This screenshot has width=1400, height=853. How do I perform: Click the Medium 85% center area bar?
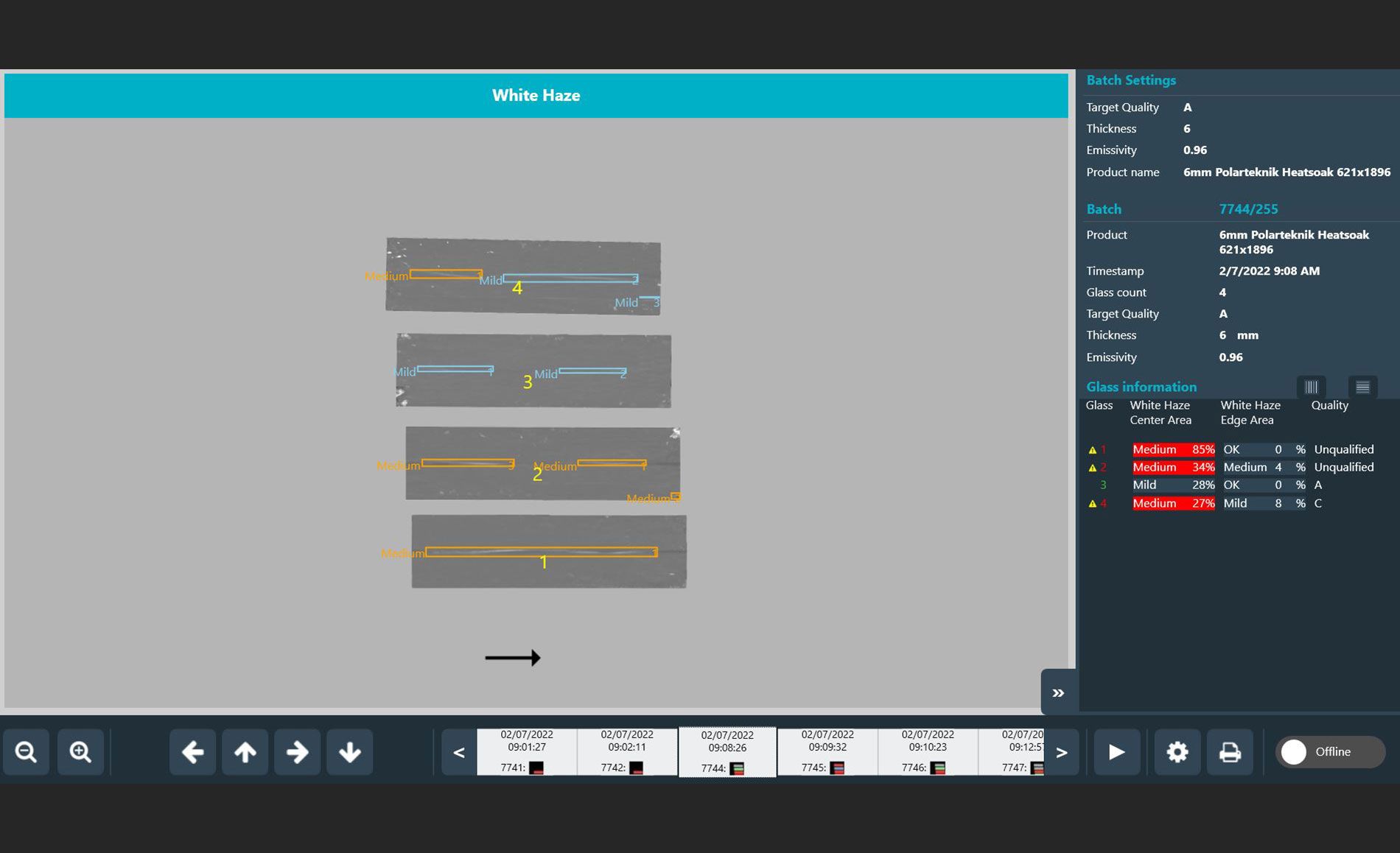(1174, 449)
